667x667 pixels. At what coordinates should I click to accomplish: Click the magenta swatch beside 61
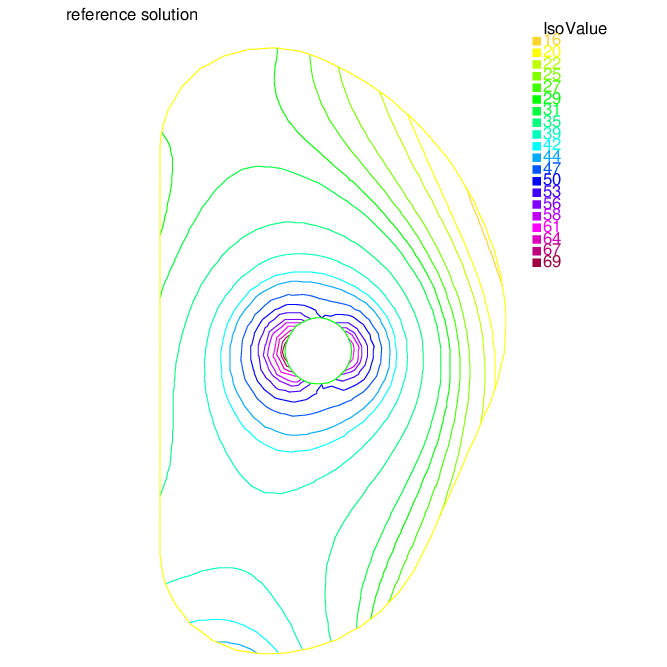[536, 227]
